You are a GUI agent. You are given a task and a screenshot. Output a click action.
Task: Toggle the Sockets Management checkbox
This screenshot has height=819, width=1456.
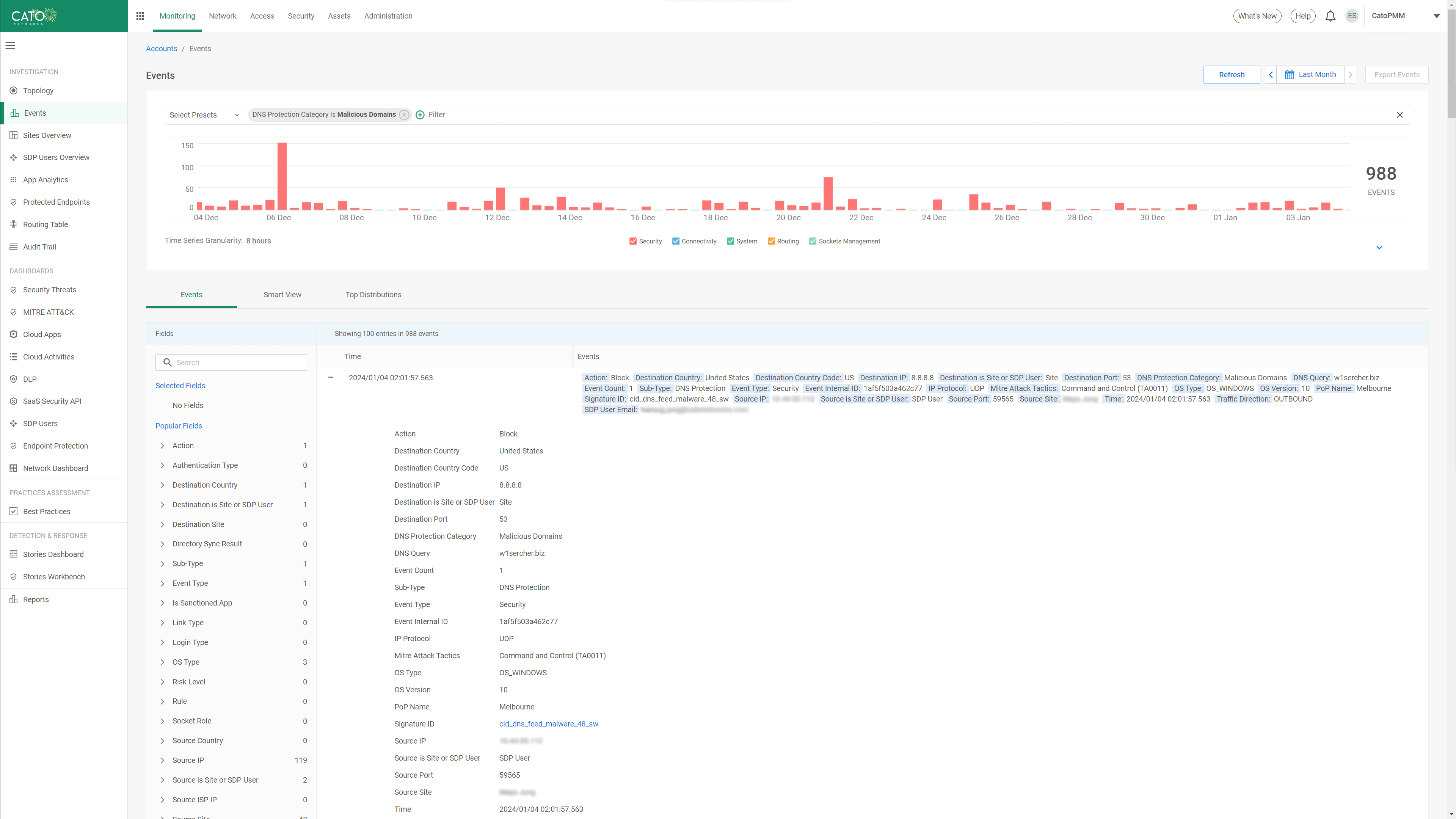[x=813, y=242]
